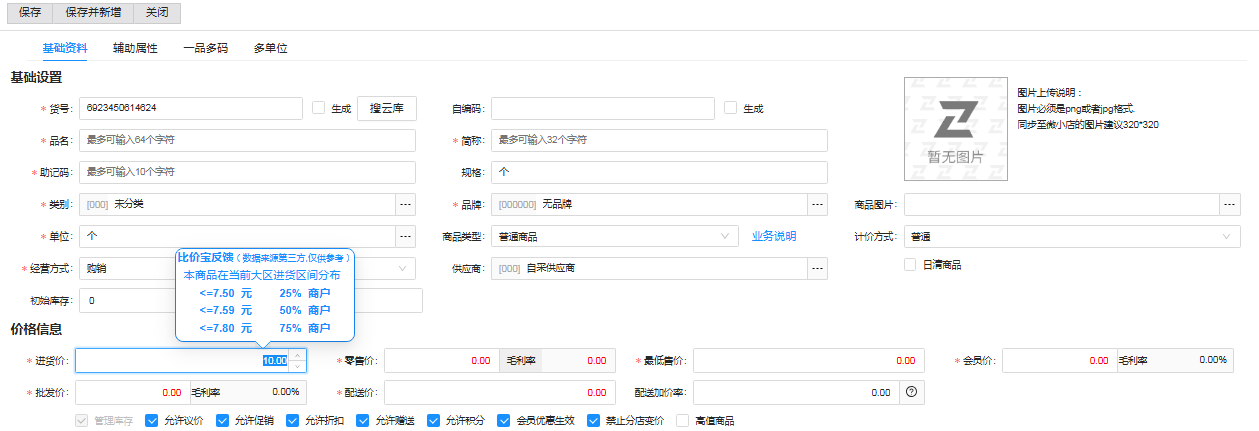Switch to the 辅助属性 tab

click(135, 48)
